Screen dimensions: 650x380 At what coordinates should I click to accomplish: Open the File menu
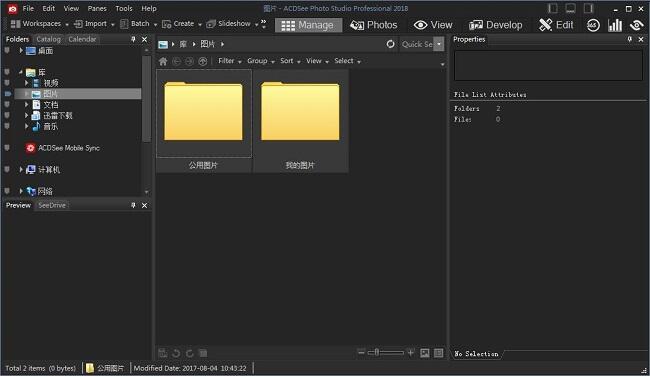click(28, 8)
